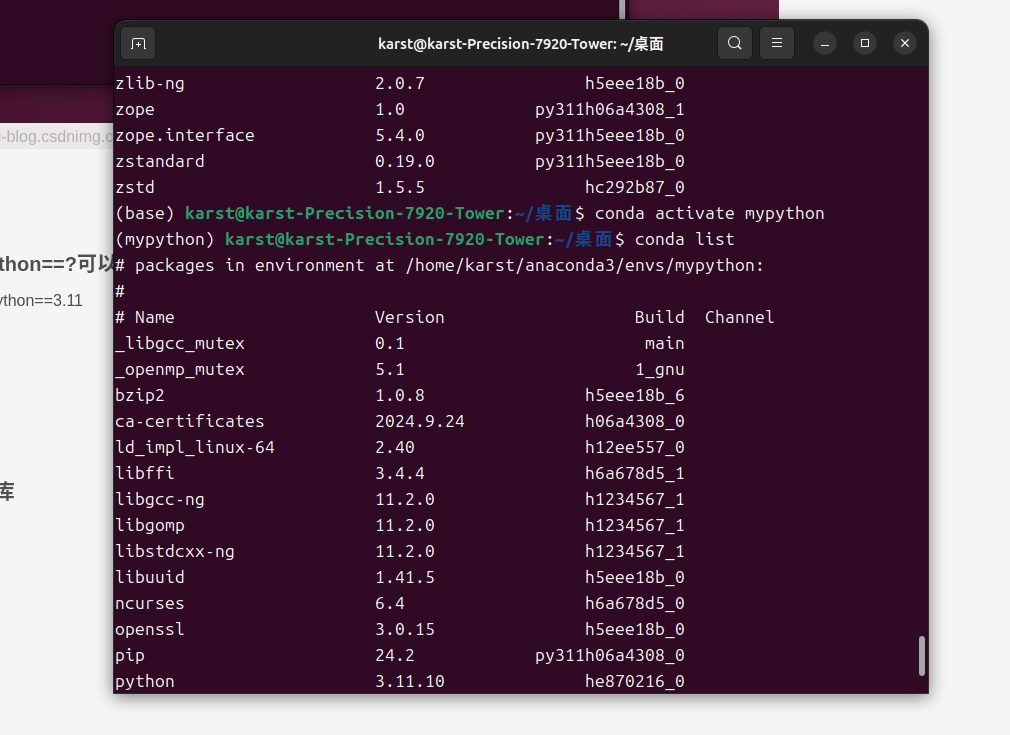Click the 'zlib-ng' package name

click(x=149, y=84)
